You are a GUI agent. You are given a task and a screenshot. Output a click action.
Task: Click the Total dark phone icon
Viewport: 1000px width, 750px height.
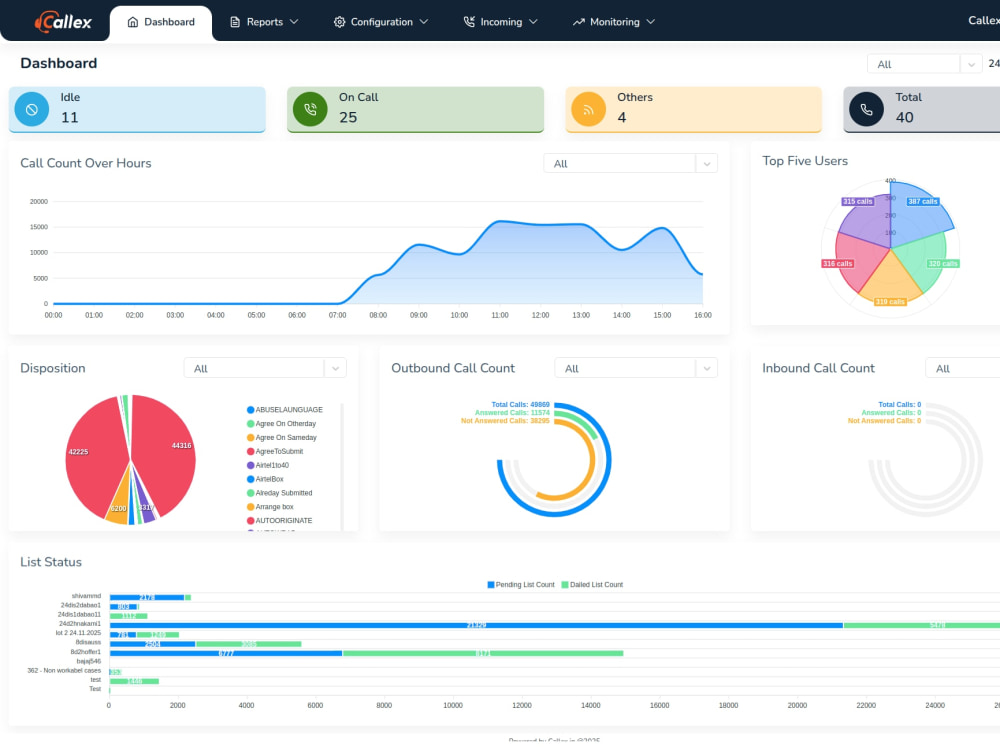[866, 109]
